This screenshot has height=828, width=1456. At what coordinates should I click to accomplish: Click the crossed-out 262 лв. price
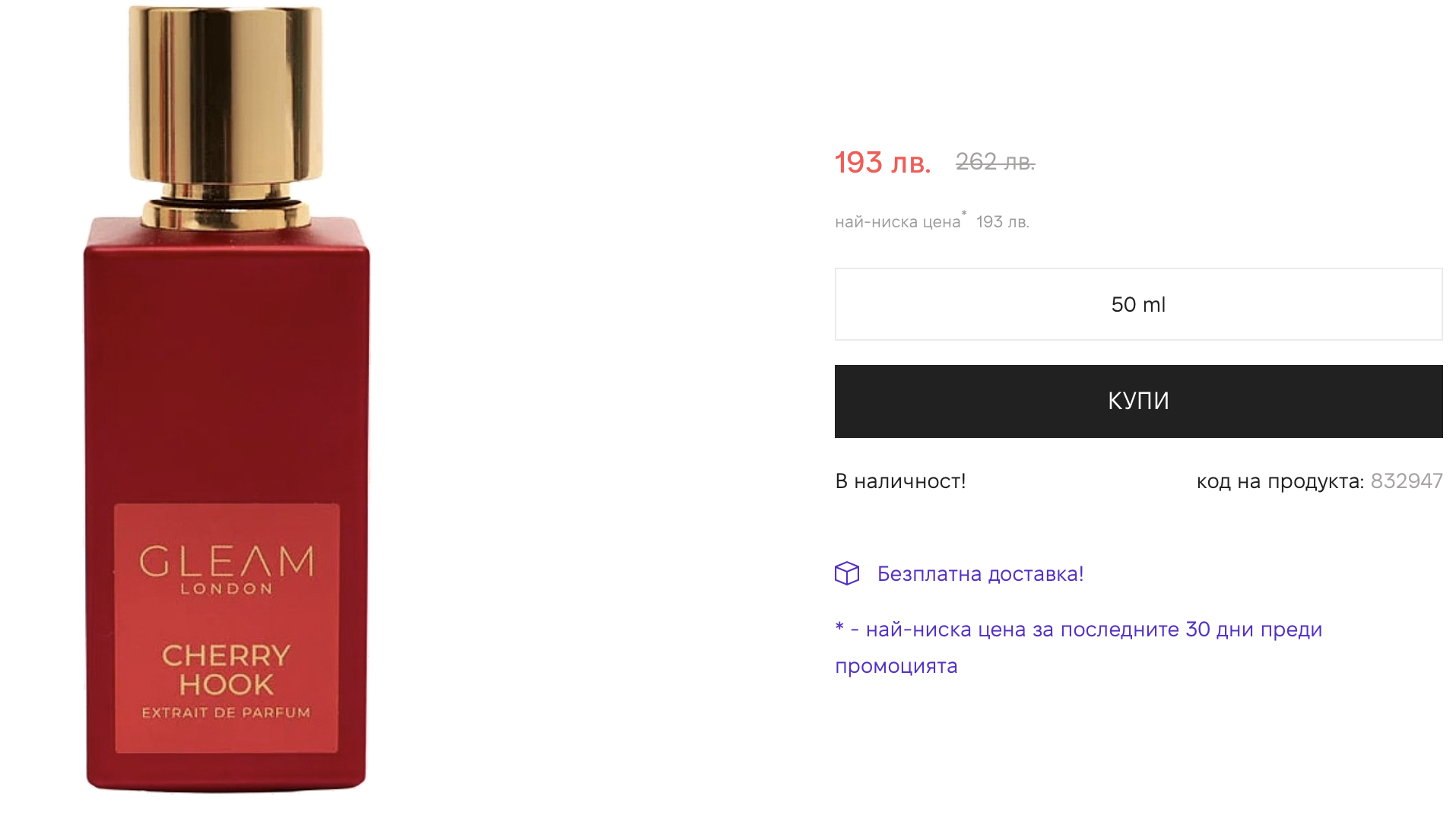(994, 161)
